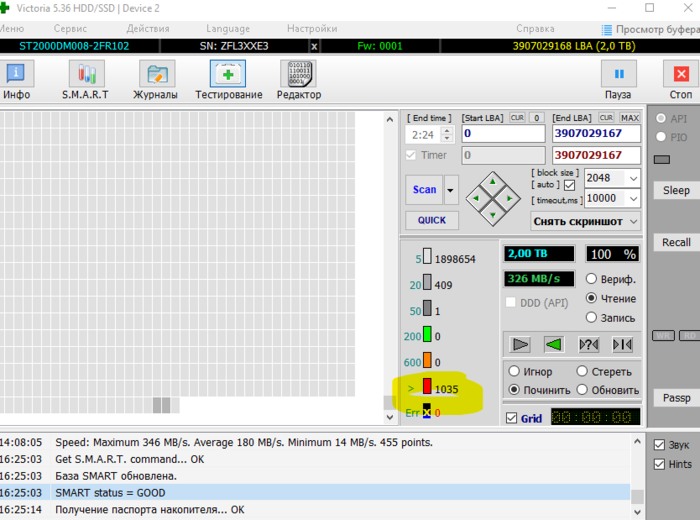Click the dark gray 50 ms block swatch
Screen dimensions: 700x520
click(427, 308)
